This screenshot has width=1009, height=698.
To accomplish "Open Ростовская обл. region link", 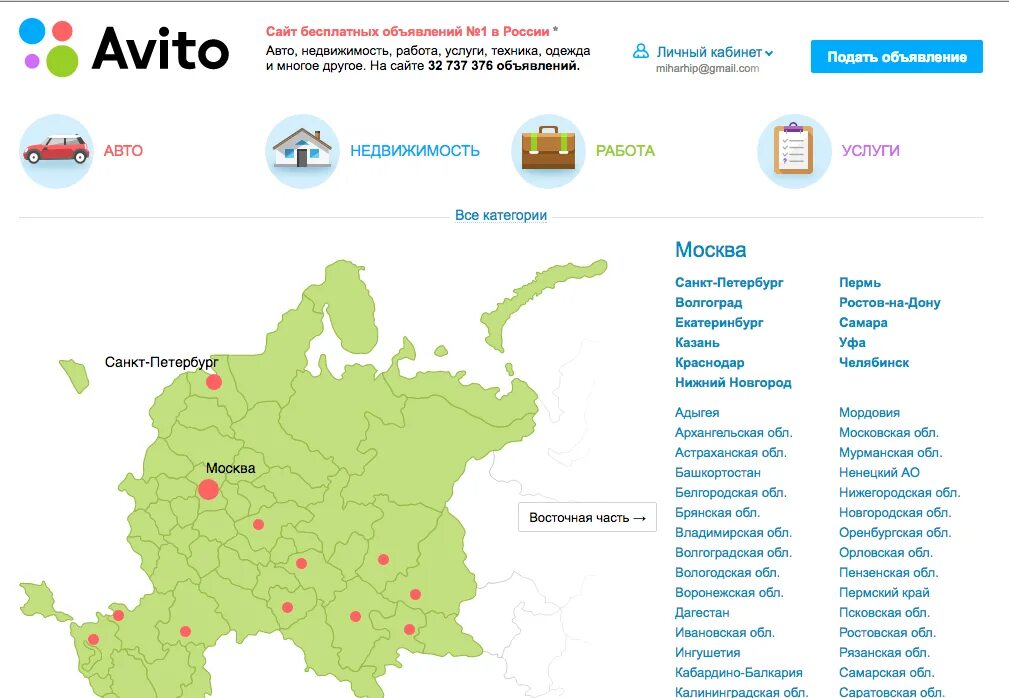I will 887,632.
